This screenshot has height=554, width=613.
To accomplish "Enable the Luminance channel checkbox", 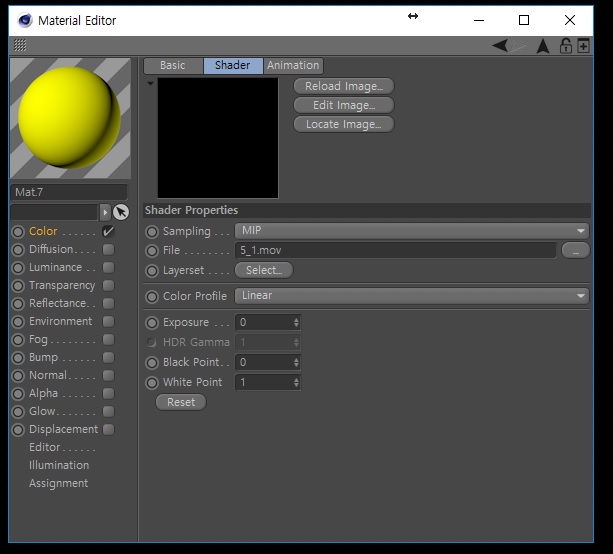I will (x=108, y=268).
